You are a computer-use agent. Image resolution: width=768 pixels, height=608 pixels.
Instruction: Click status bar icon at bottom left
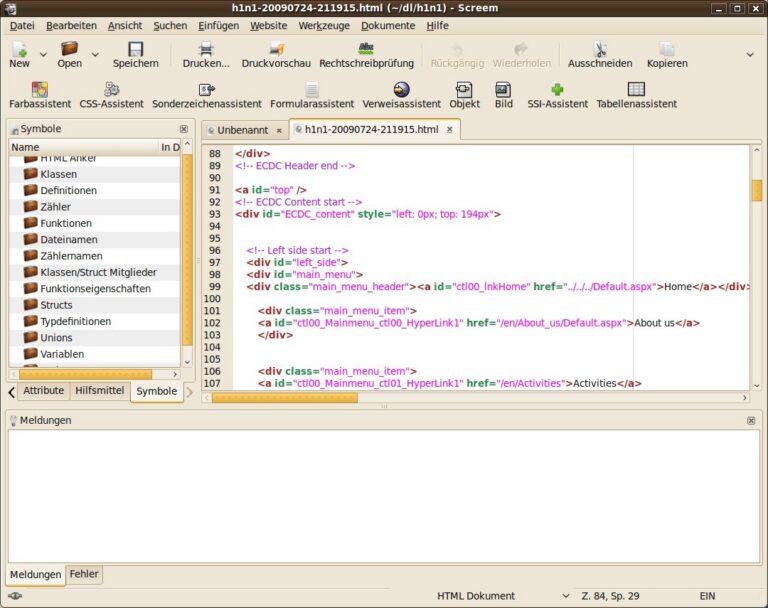[15, 596]
